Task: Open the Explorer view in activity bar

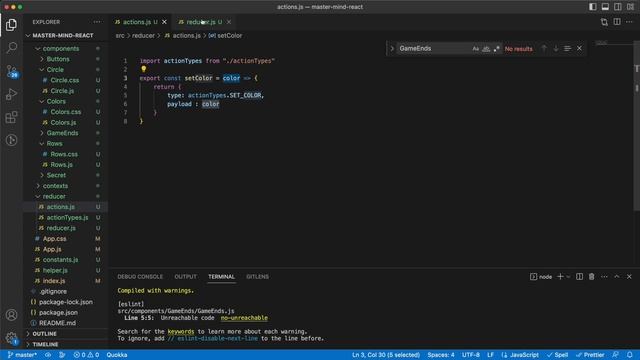Action: click(x=11, y=25)
